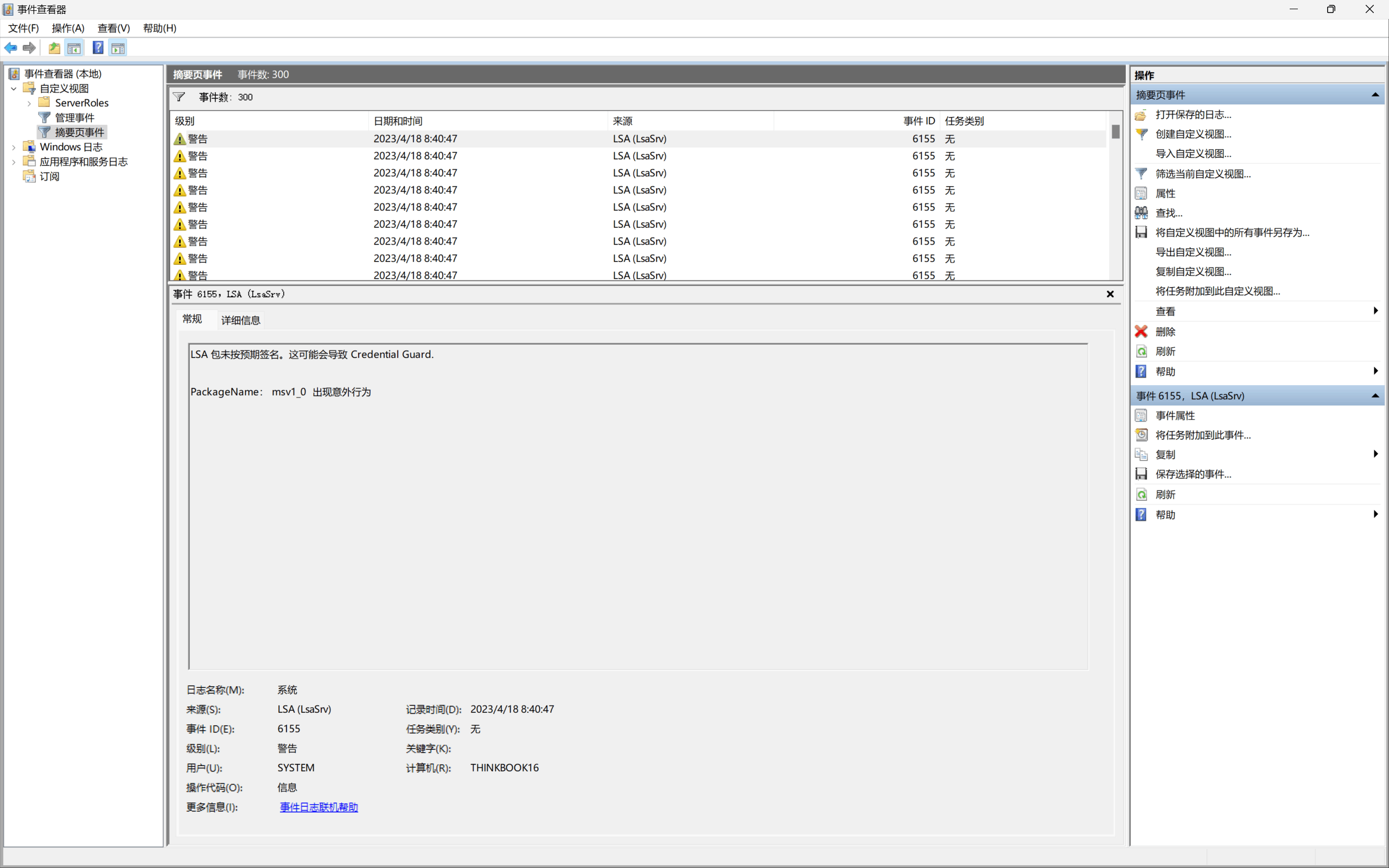Screen dimensions: 1389x868
Task: Collapse the 摘要页事件 actions section
Action: (x=1375, y=95)
